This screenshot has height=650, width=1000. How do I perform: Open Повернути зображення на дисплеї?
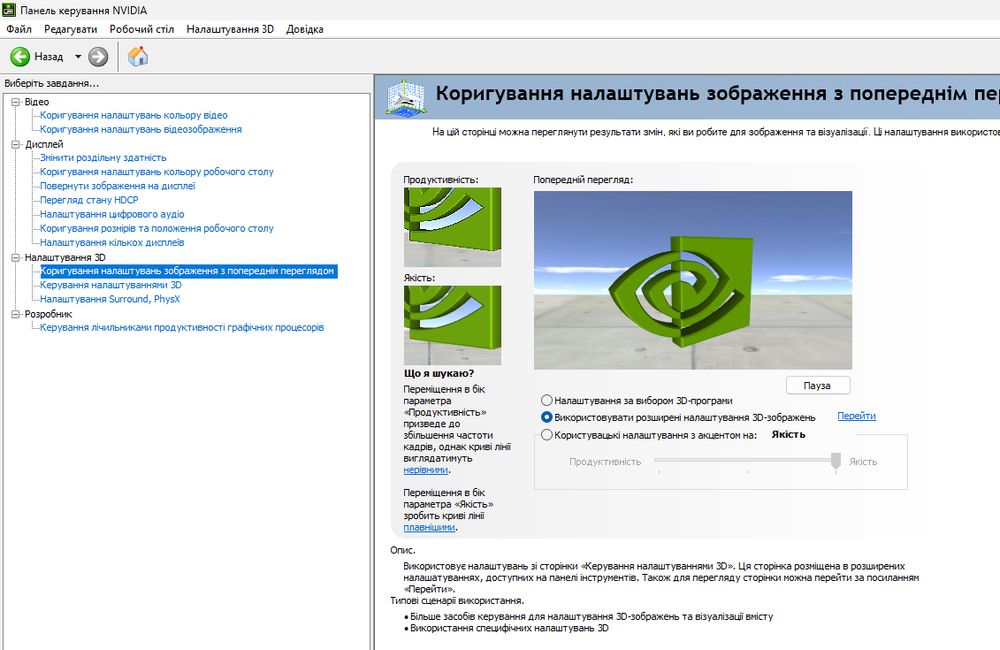pos(118,186)
